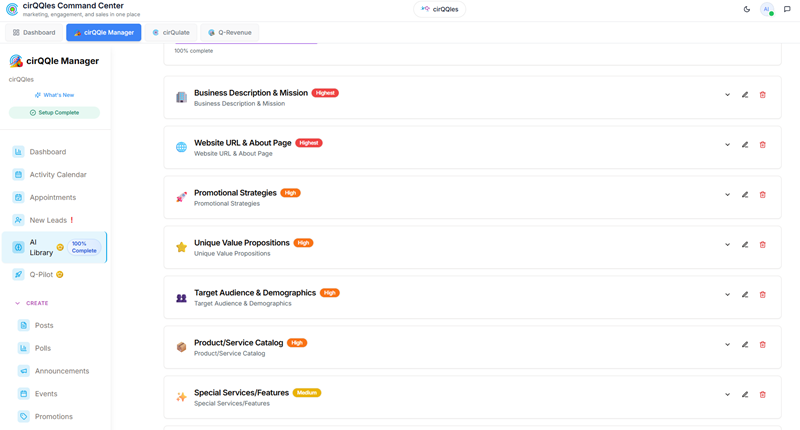Open the chat message icon
Viewport: 800px width, 430px height.
click(x=787, y=9)
